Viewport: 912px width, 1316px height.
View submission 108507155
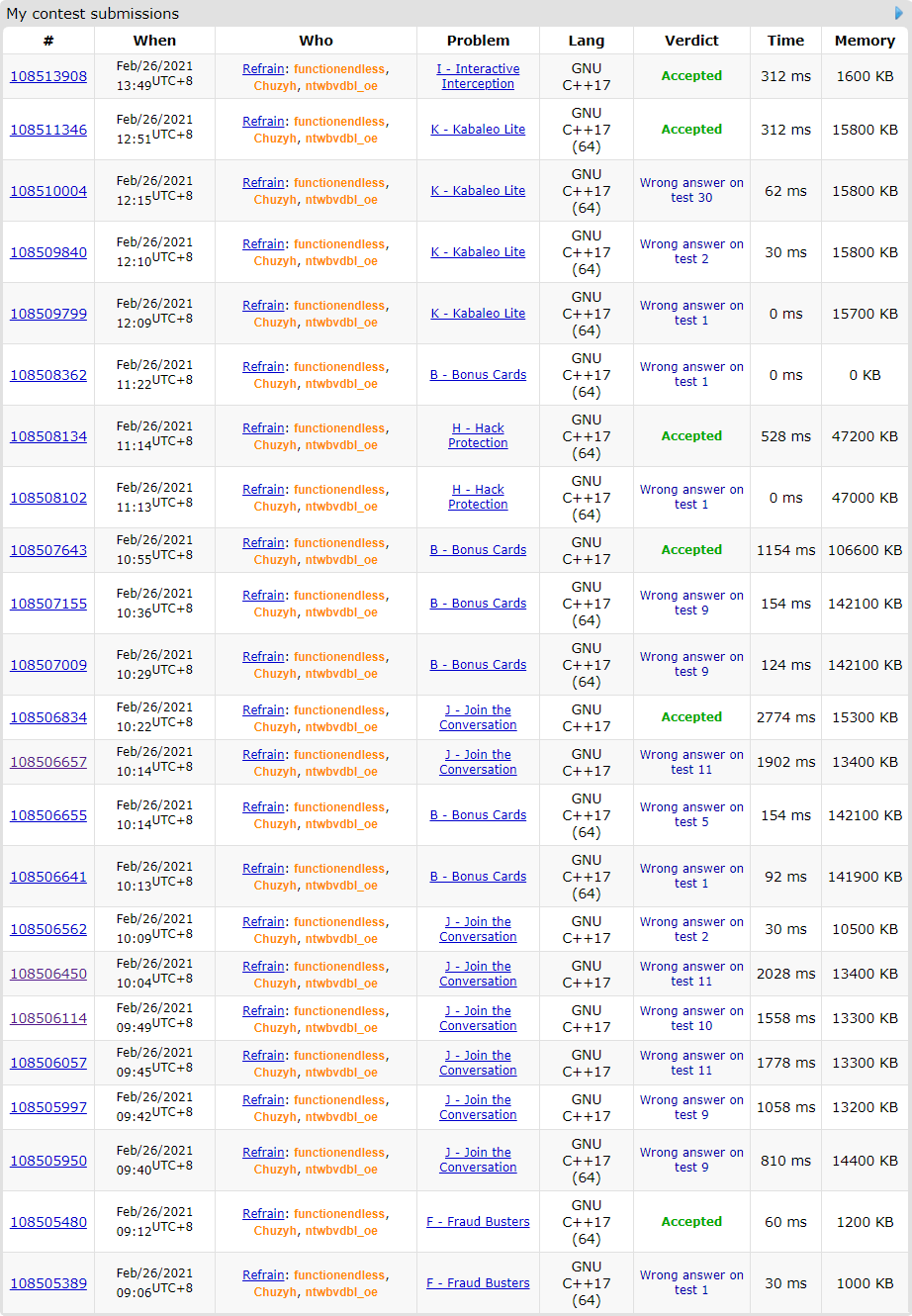[48, 604]
